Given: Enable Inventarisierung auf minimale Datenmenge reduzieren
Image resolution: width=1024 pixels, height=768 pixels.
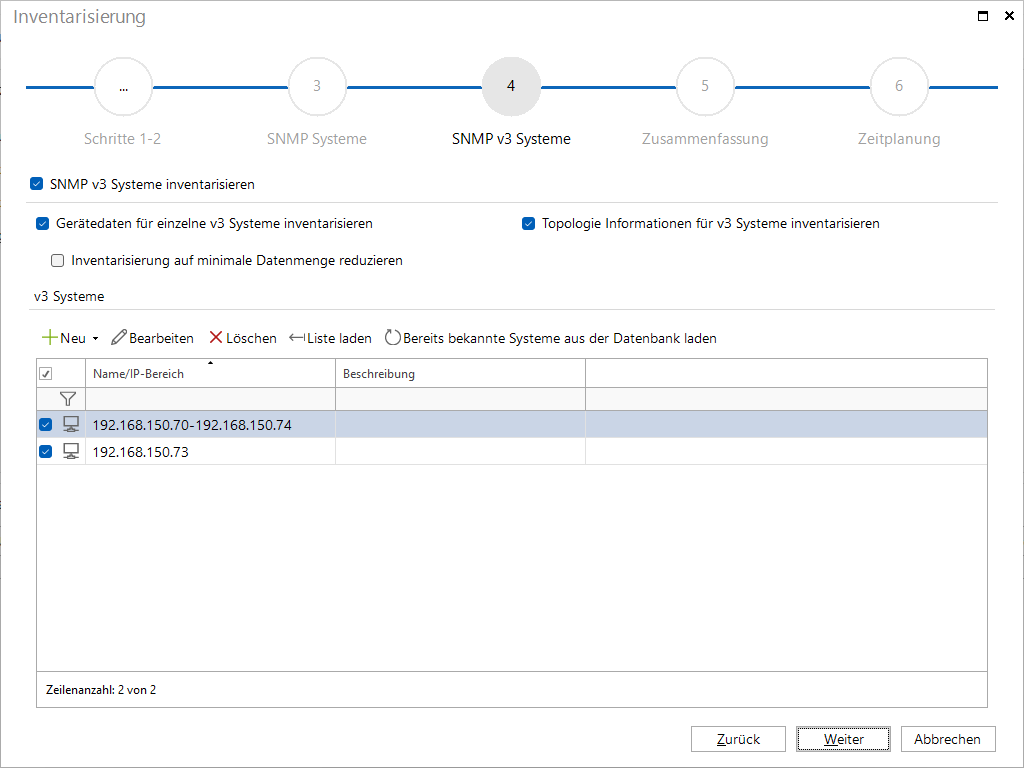Looking at the screenshot, I should (x=57, y=261).
